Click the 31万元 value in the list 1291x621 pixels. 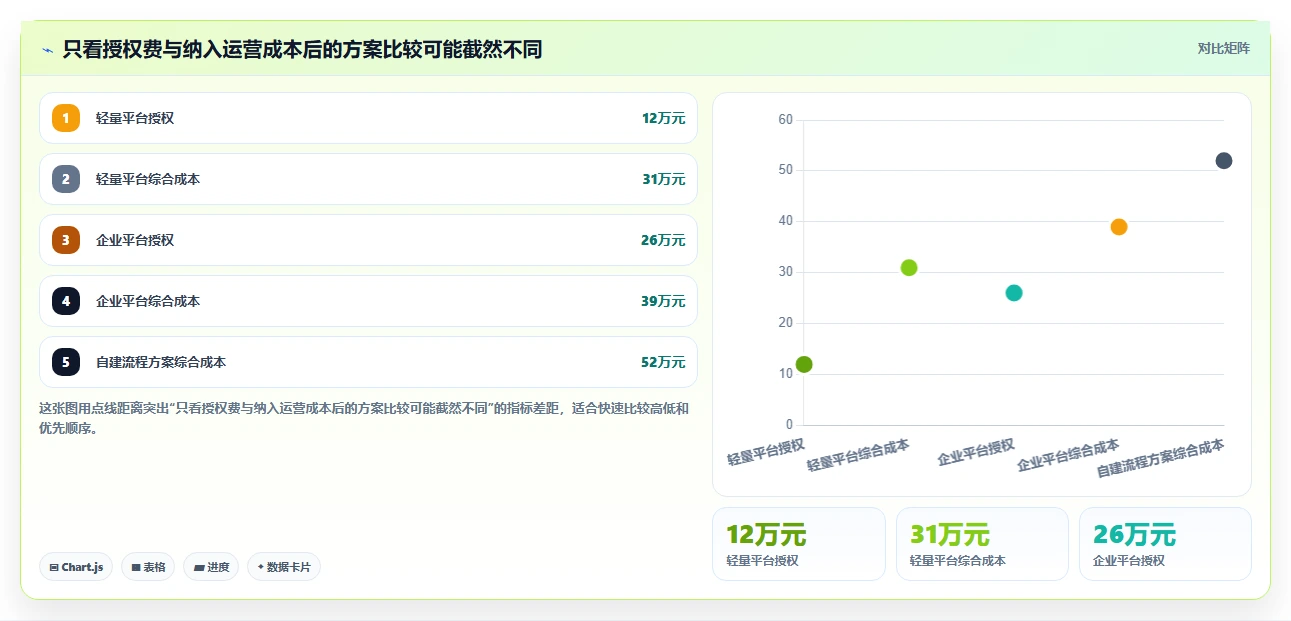tap(663, 179)
